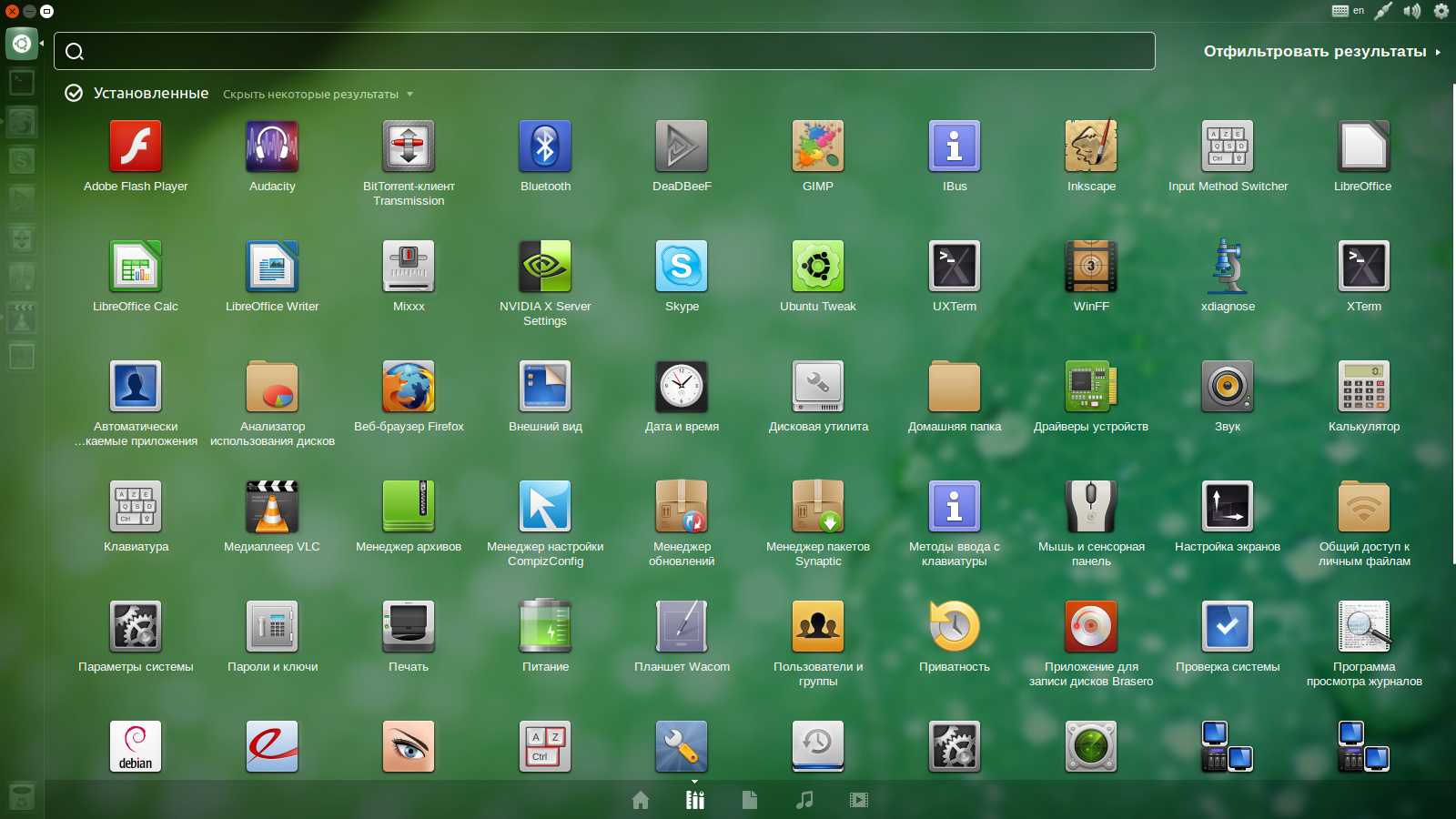Viewport: 1456px width, 819px height.
Task: Launch DeaDBeeF music player
Action: click(x=682, y=147)
